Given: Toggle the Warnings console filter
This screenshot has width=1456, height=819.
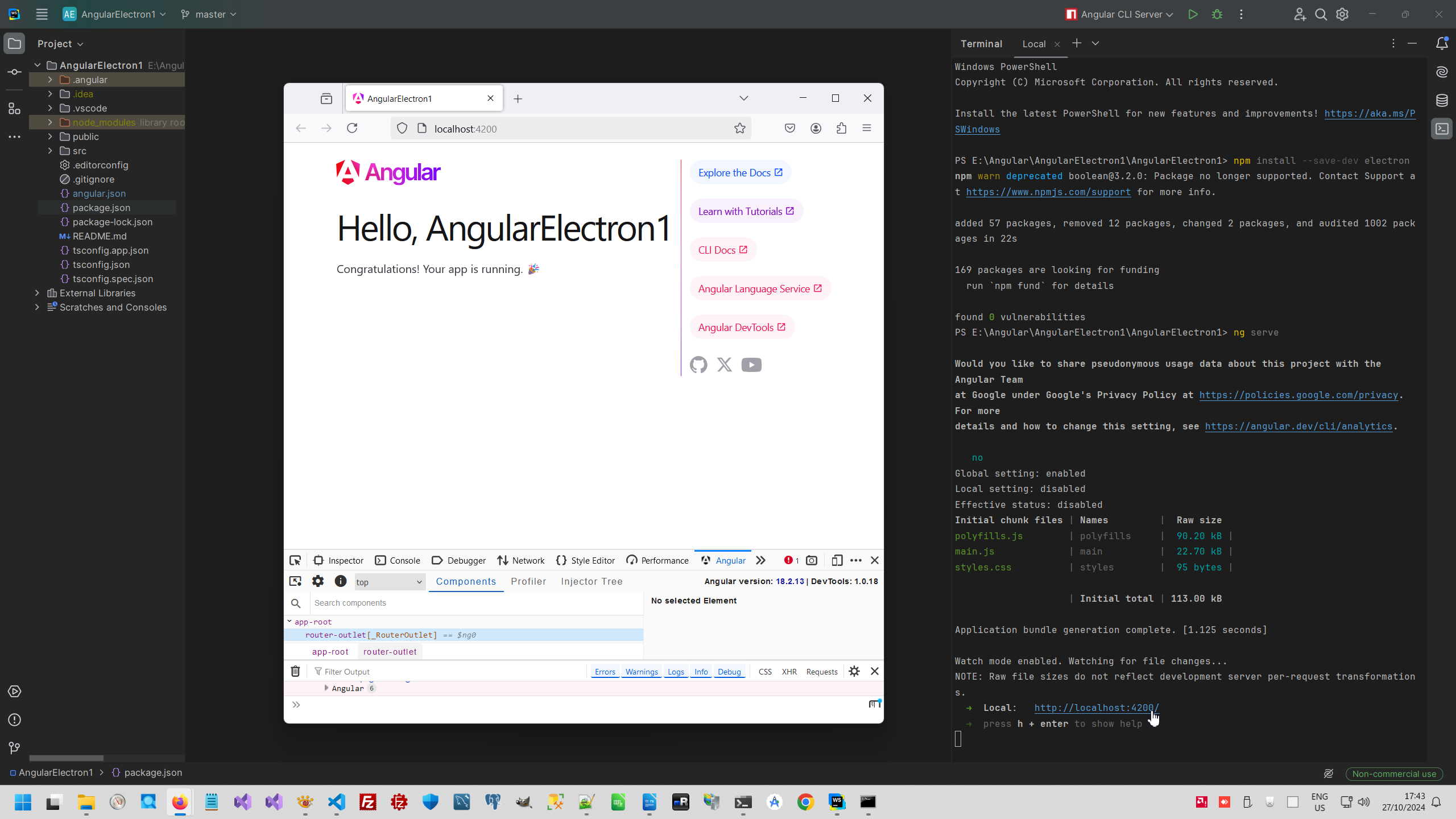Looking at the screenshot, I should [642, 672].
